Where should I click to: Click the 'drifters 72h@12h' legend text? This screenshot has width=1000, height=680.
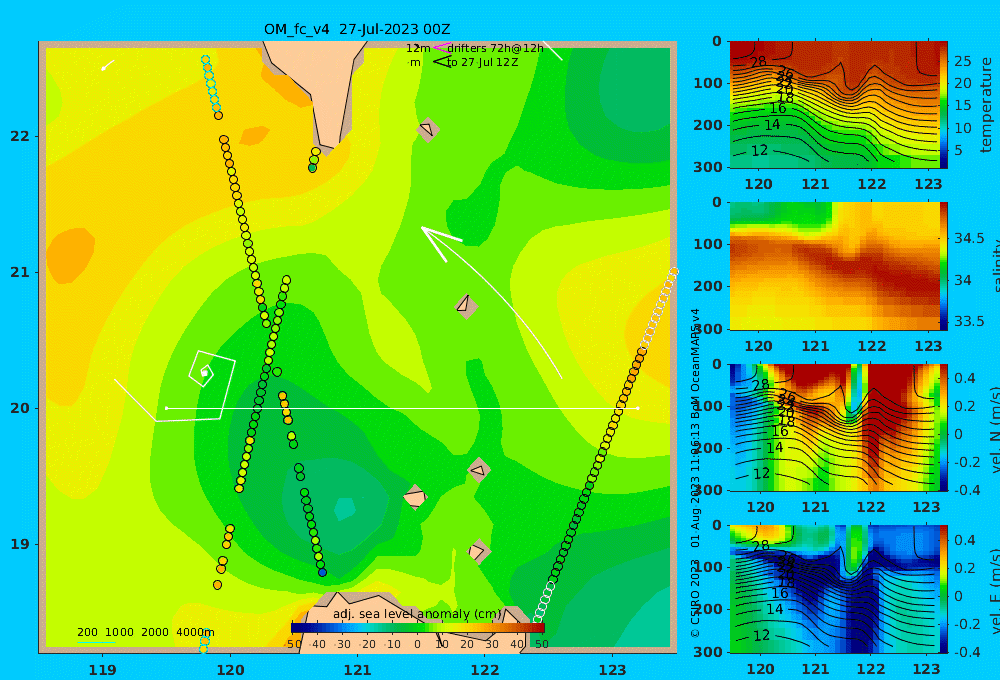tap(496, 48)
